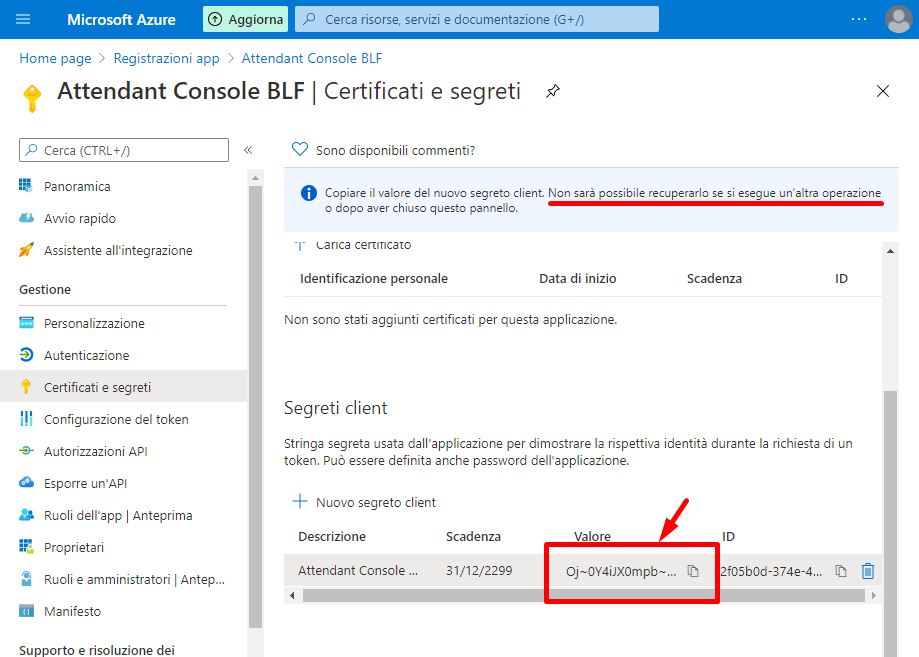The height and width of the screenshot is (657, 919).
Task: Click the Esporre un'API cloud icon
Action: pos(26,482)
